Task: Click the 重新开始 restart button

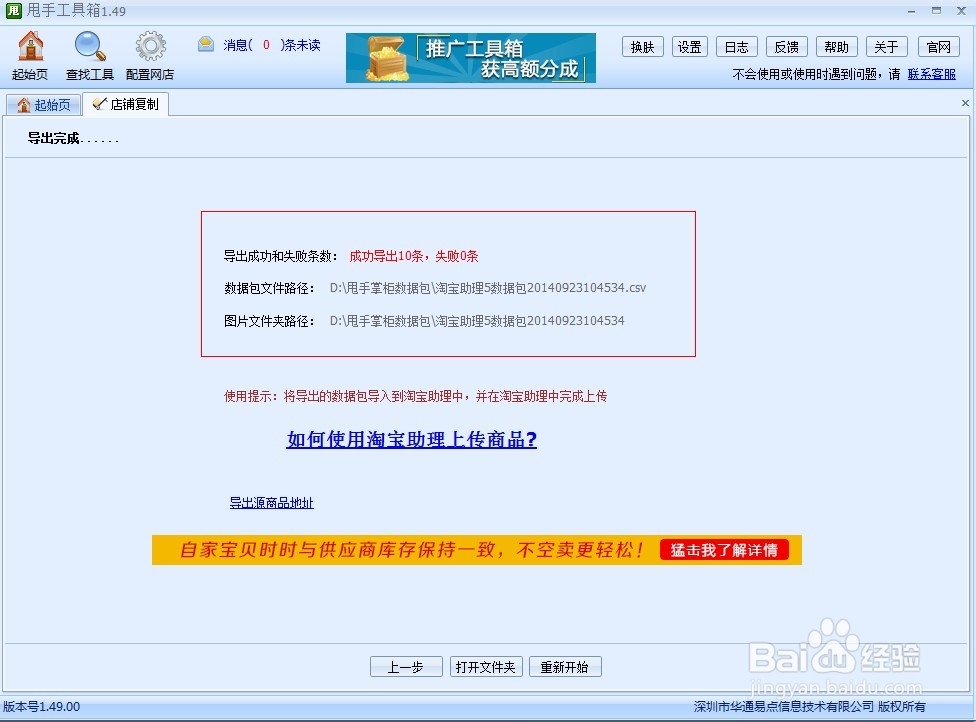Action: tap(565, 667)
